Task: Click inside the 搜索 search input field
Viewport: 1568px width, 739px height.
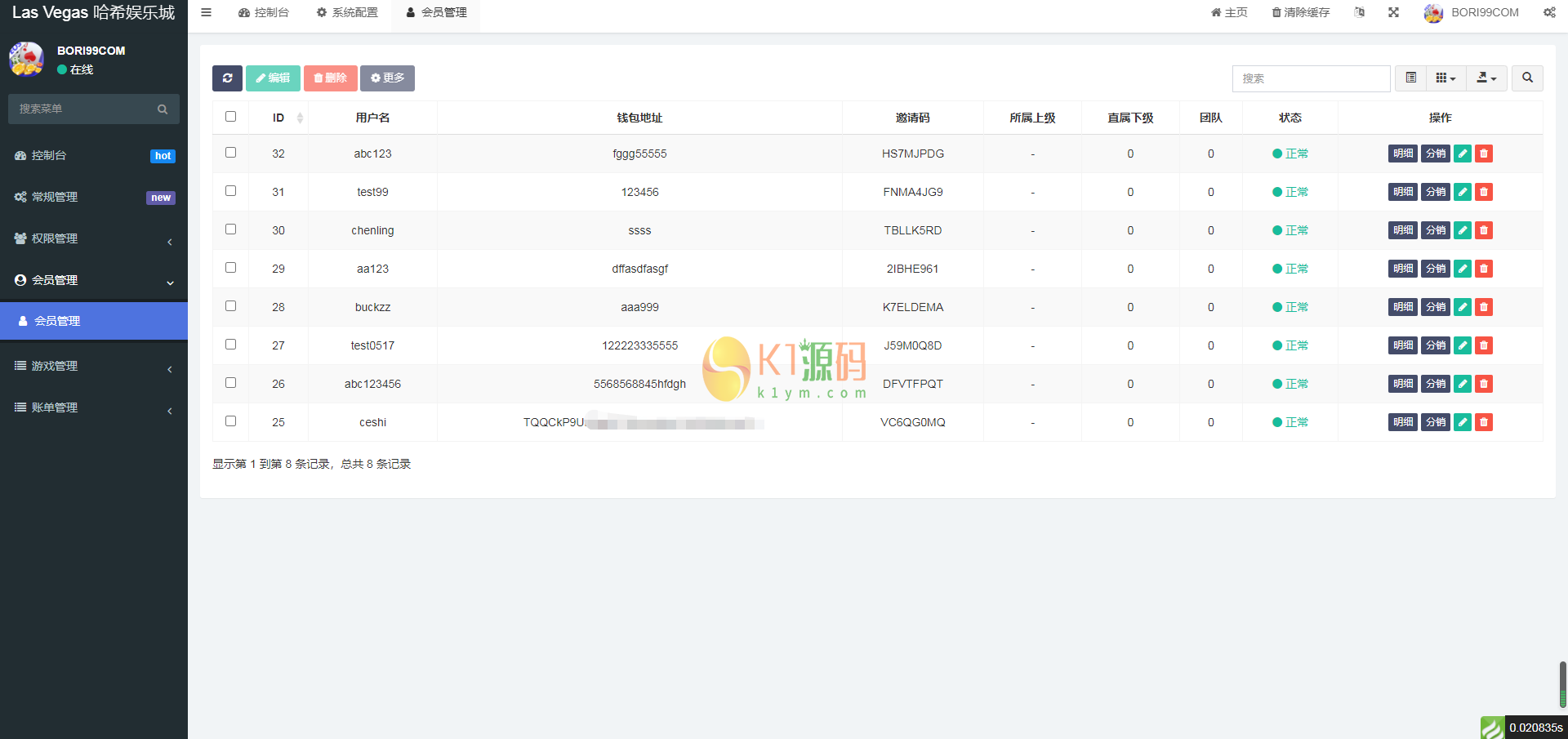Action: (1311, 78)
